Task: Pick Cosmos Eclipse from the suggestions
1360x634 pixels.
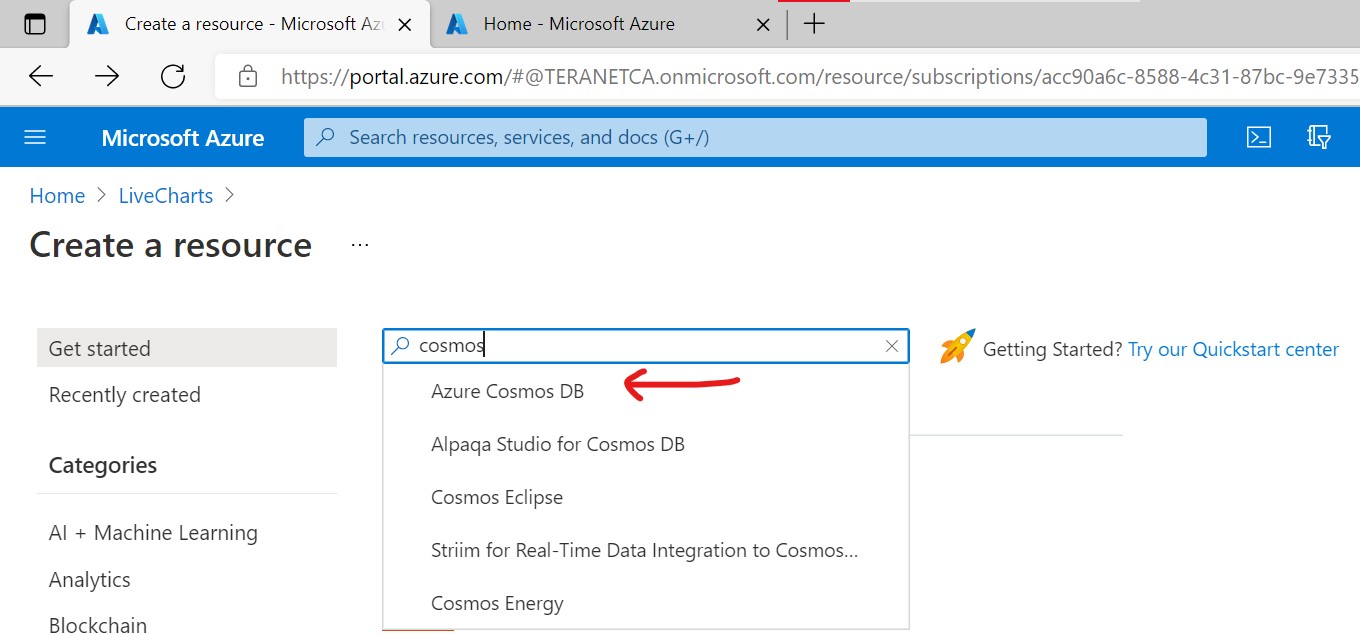Action: pos(496,497)
